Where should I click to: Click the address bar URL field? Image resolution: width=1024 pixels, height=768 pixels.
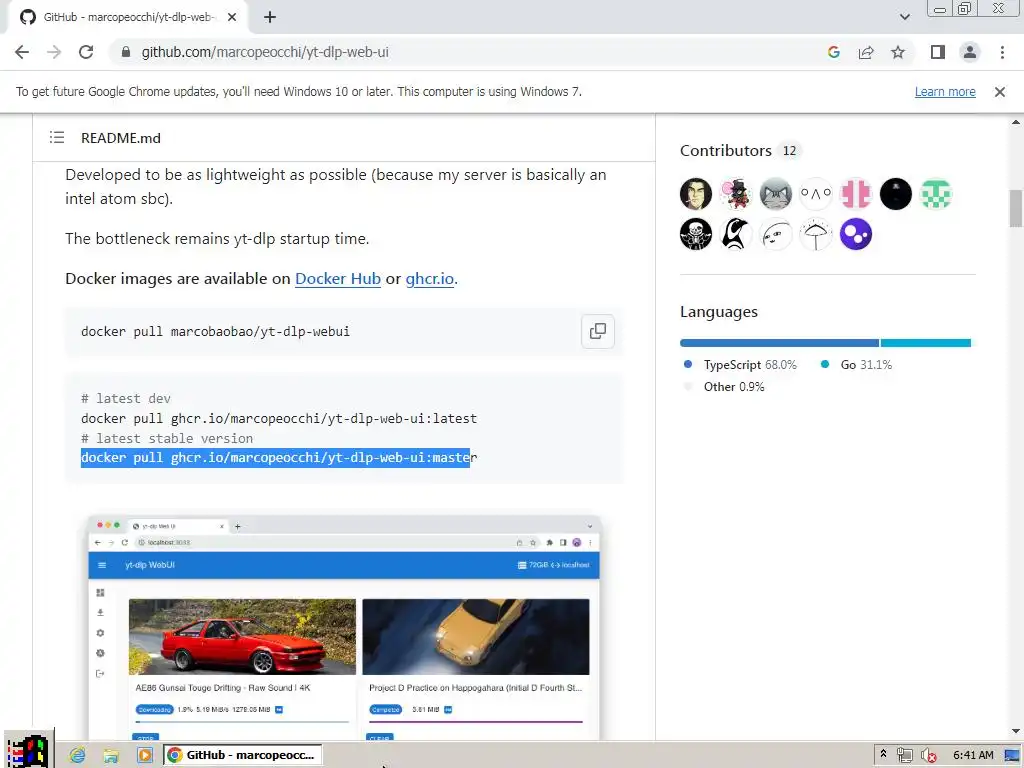[470, 52]
